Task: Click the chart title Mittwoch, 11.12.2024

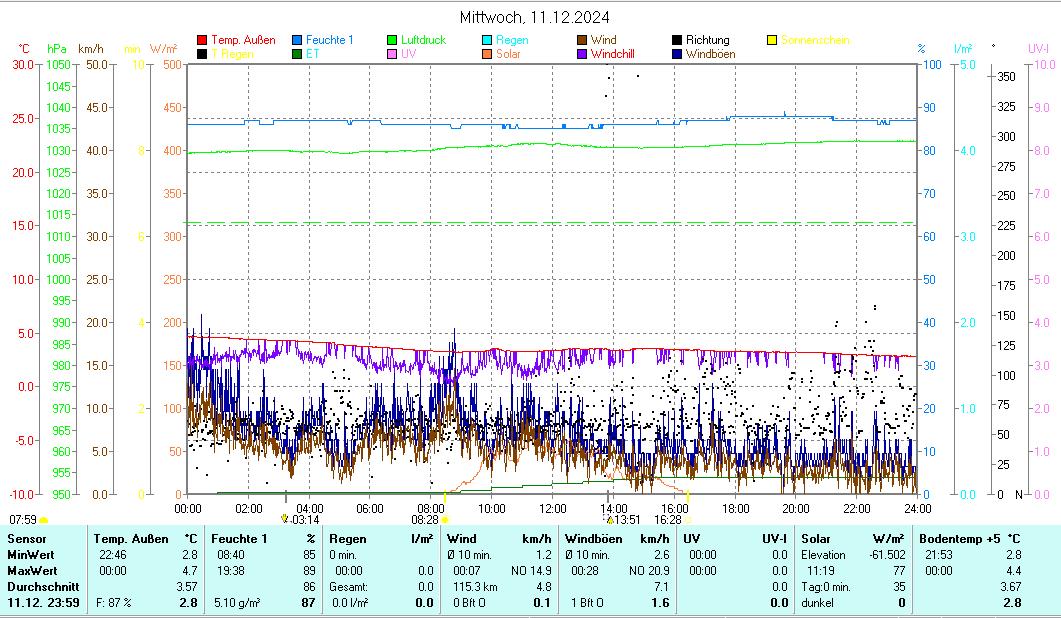Action: tap(535, 17)
